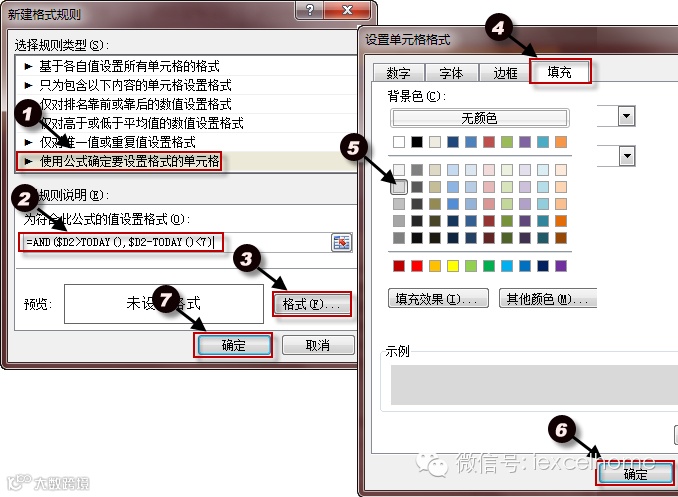Viewport: 678px width, 497px height.
Task: Open 填充效果(I)... dialog
Action: tap(438, 298)
